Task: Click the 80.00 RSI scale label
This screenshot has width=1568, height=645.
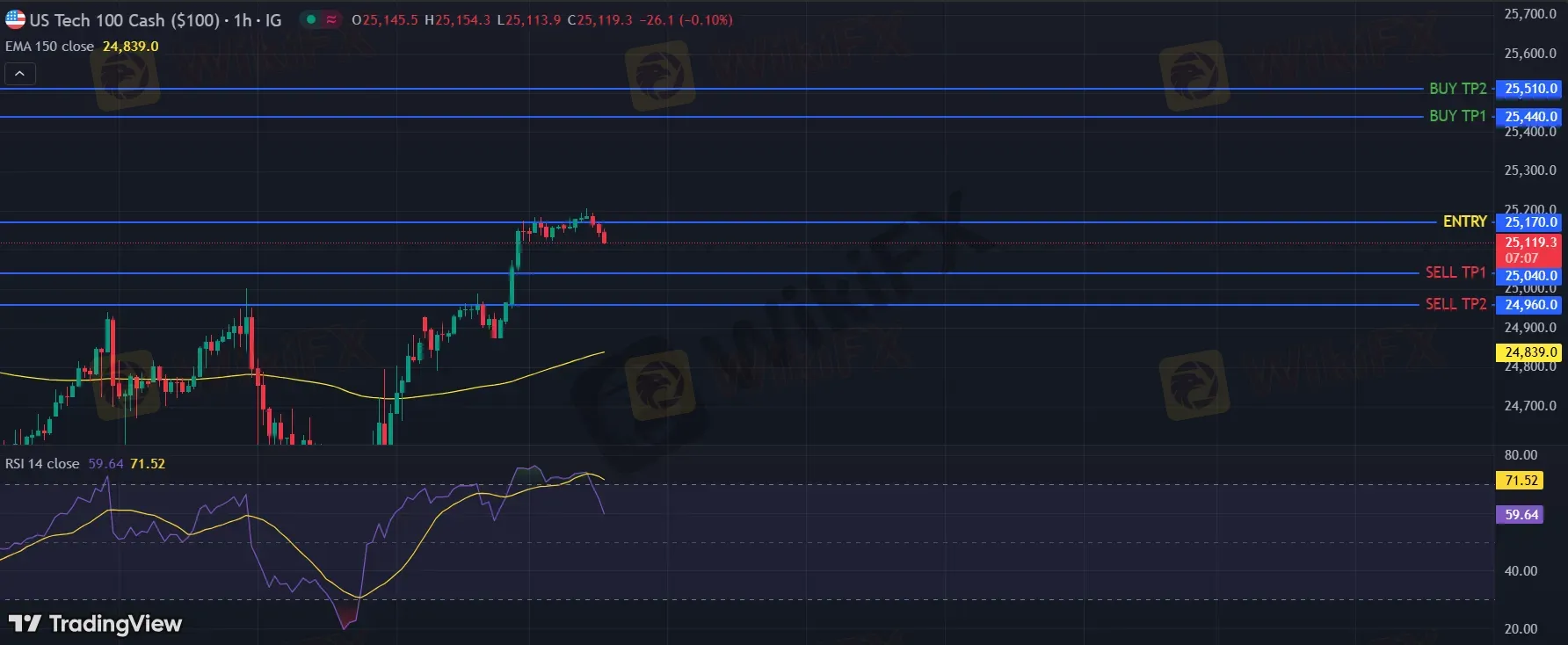Action: click(1521, 455)
